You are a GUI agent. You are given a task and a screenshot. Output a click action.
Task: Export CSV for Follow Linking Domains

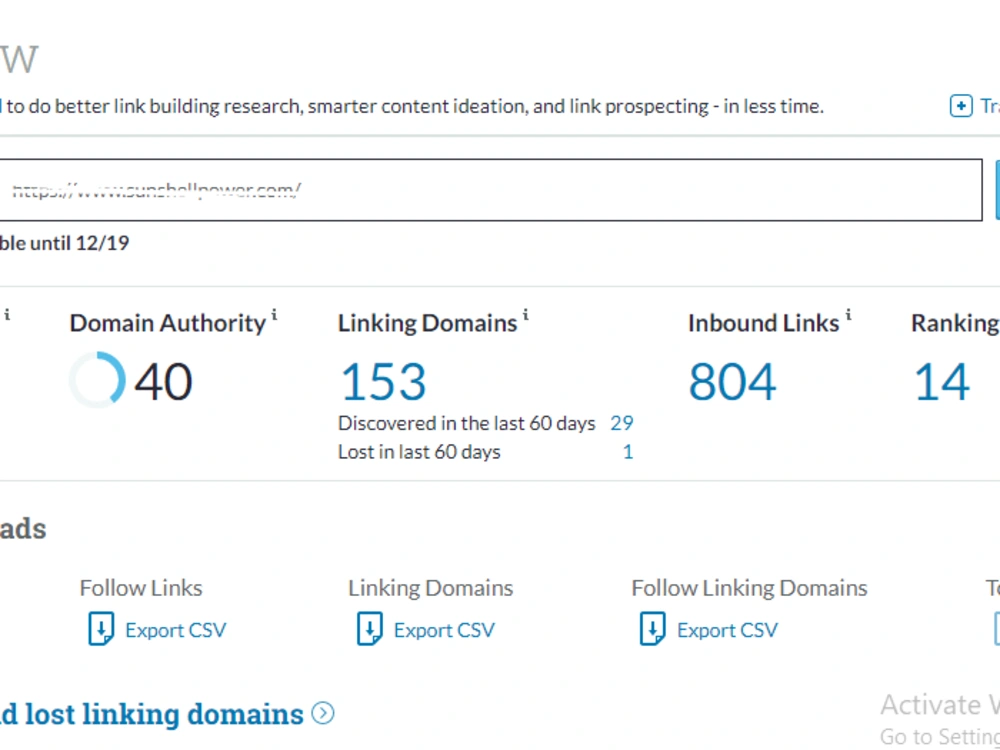click(727, 630)
